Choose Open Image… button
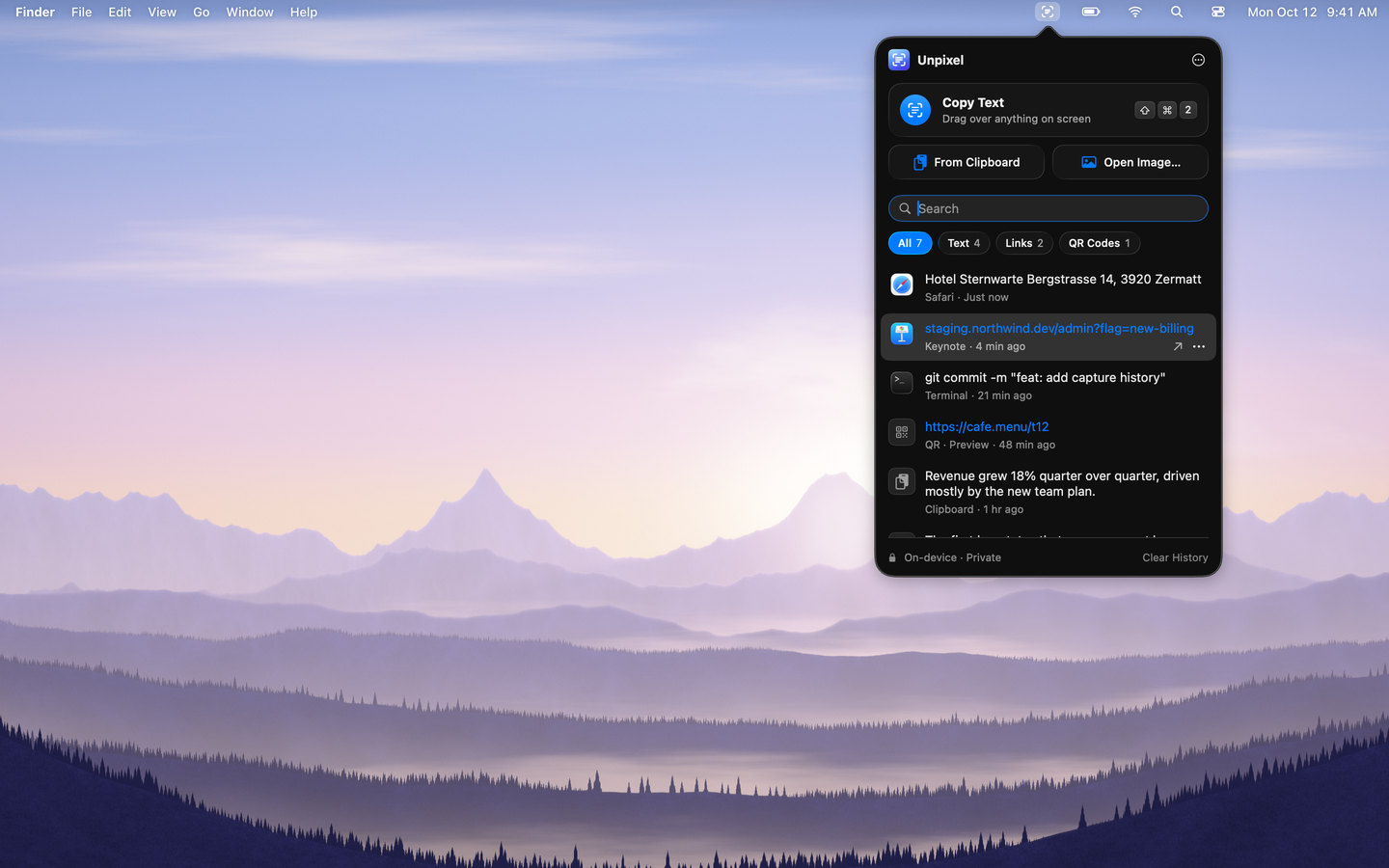This screenshot has height=868, width=1389. [1130, 162]
